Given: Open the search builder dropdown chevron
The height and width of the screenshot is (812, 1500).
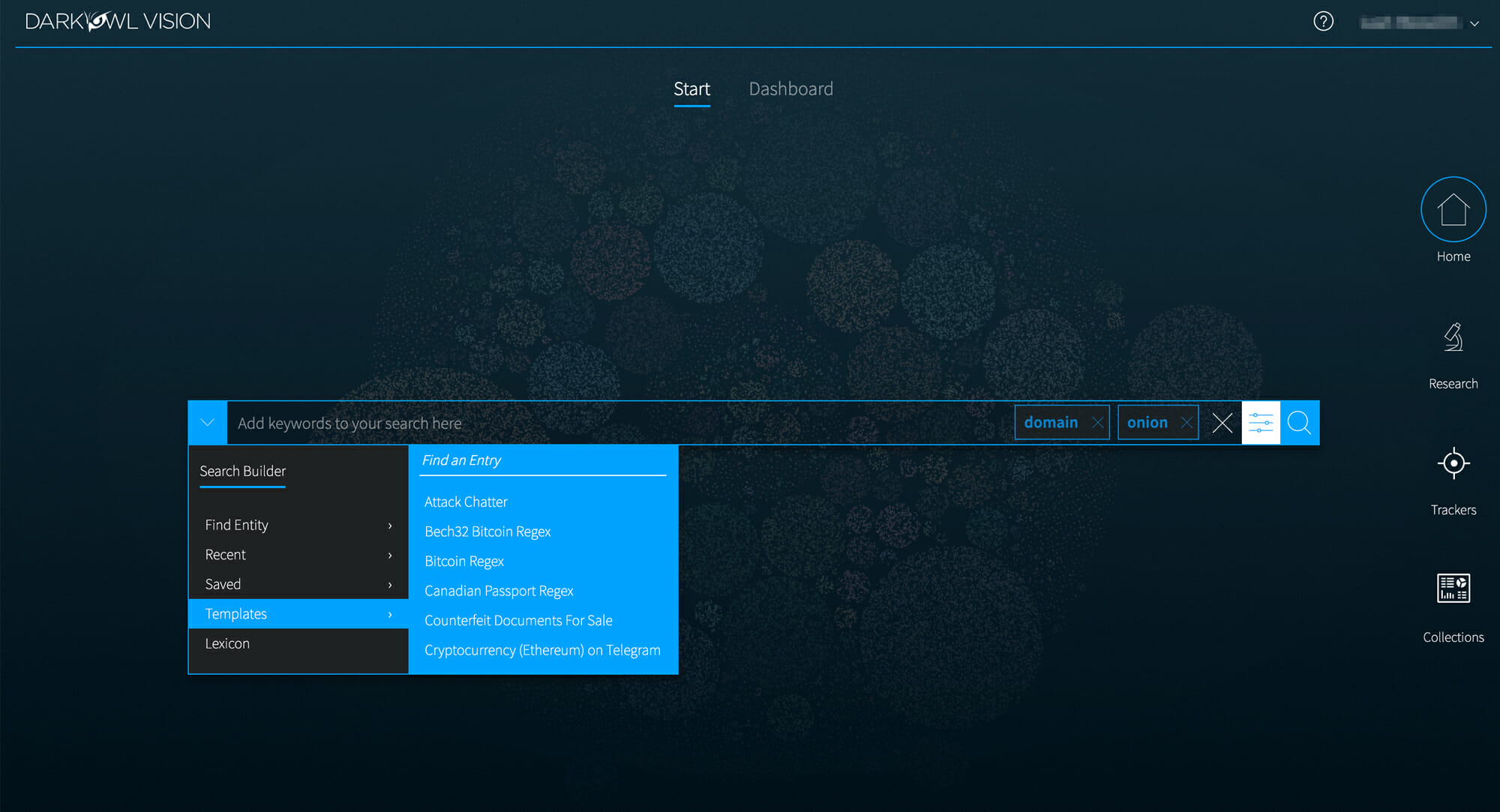Looking at the screenshot, I should tap(207, 422).
